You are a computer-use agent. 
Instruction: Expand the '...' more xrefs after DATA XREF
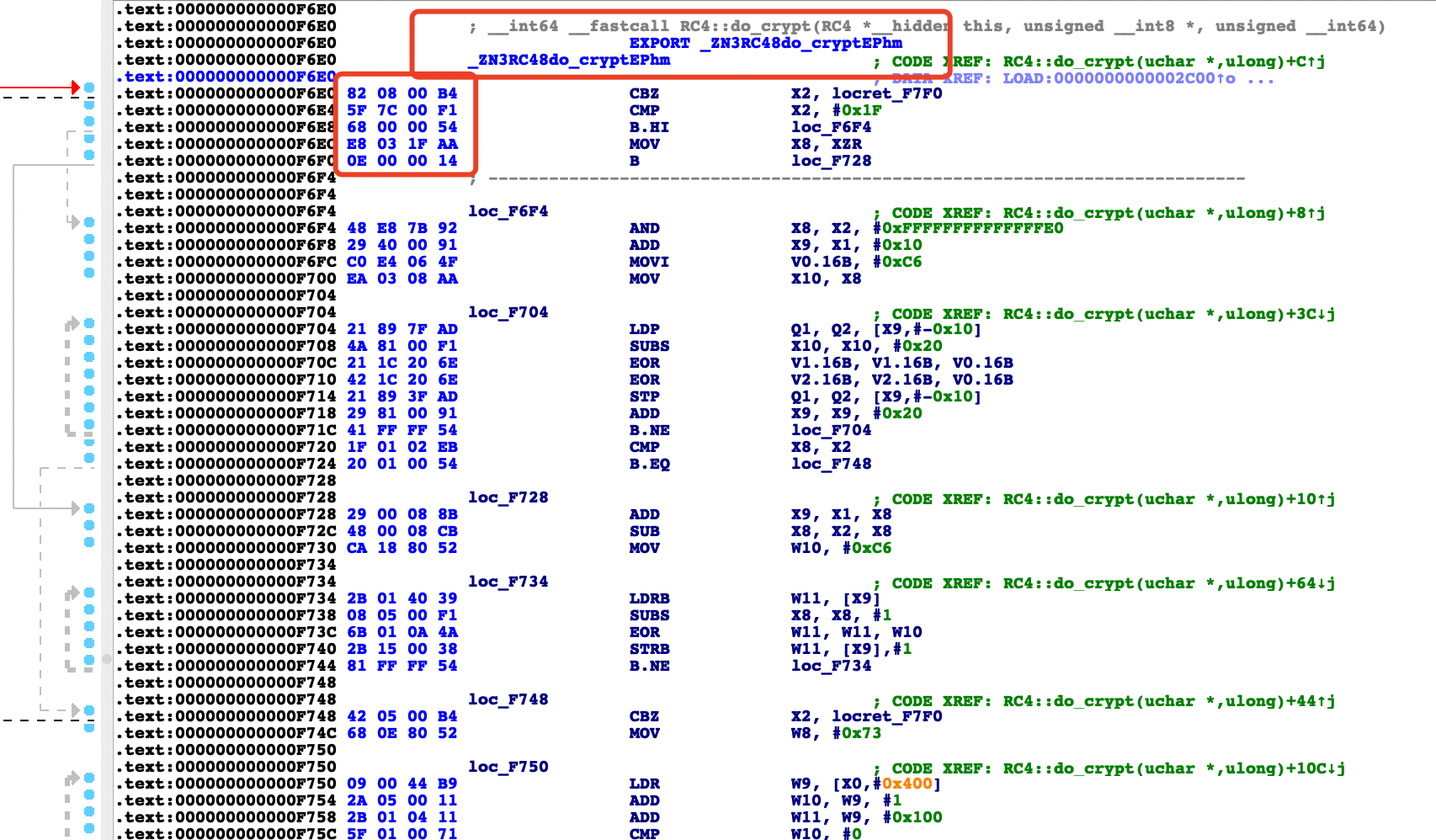(x=1261, y=78)
